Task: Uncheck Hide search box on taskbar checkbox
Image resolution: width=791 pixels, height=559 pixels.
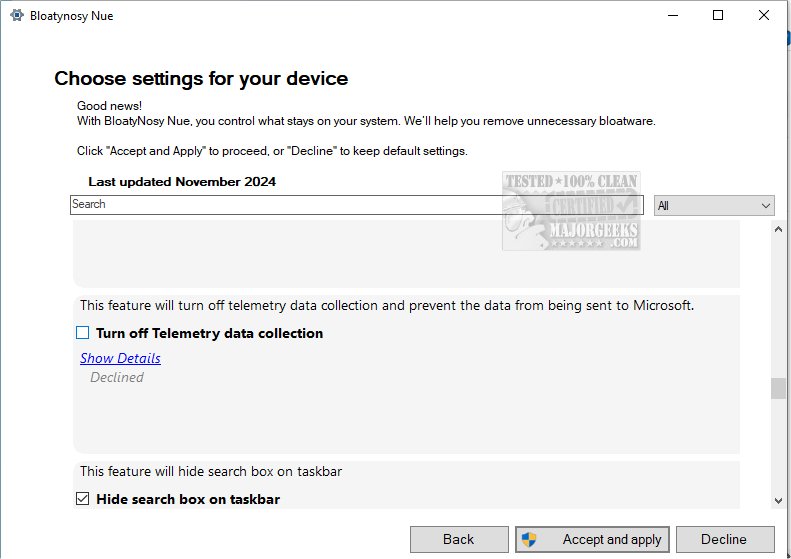Action: pos(82,499)
